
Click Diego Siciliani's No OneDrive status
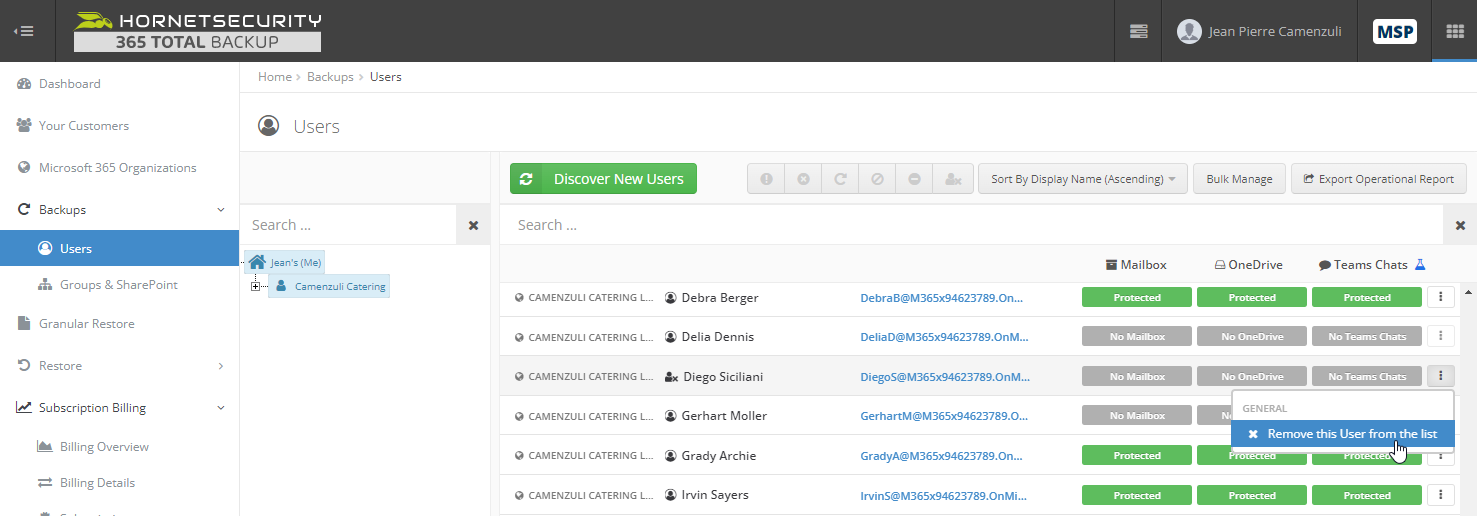pyautogui.click(x=1252, y=377)
